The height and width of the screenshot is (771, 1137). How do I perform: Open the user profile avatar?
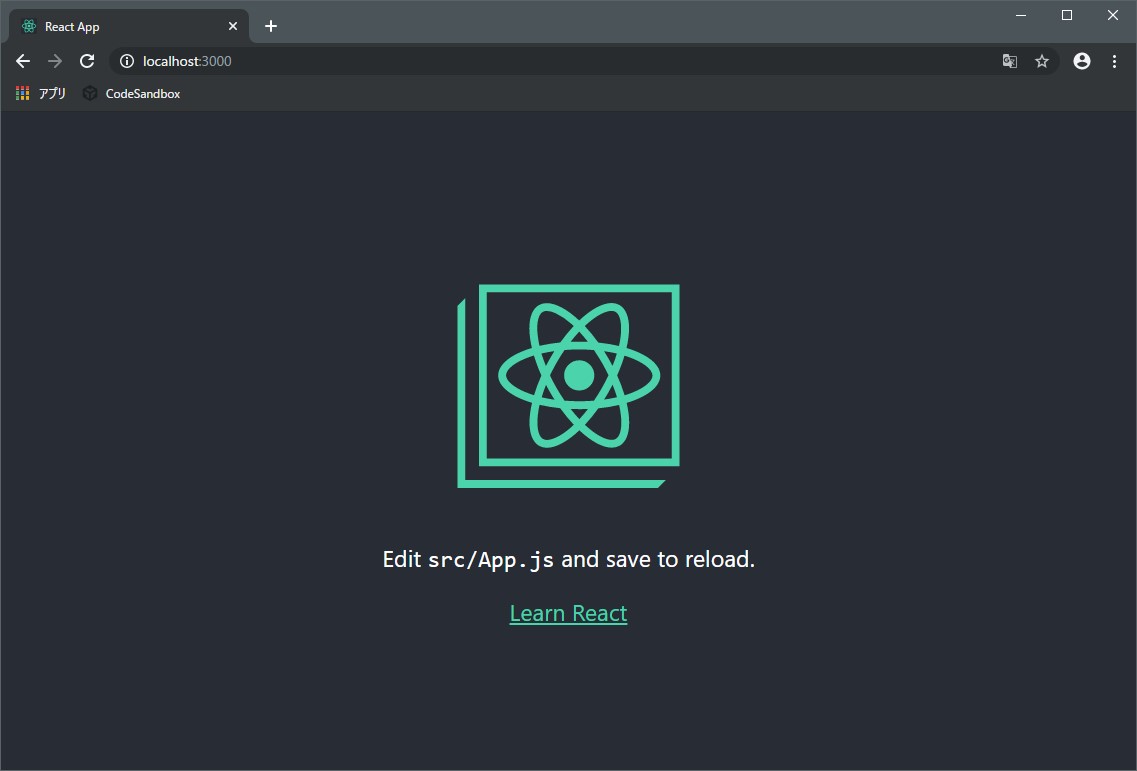click(x=1082, y=62)
